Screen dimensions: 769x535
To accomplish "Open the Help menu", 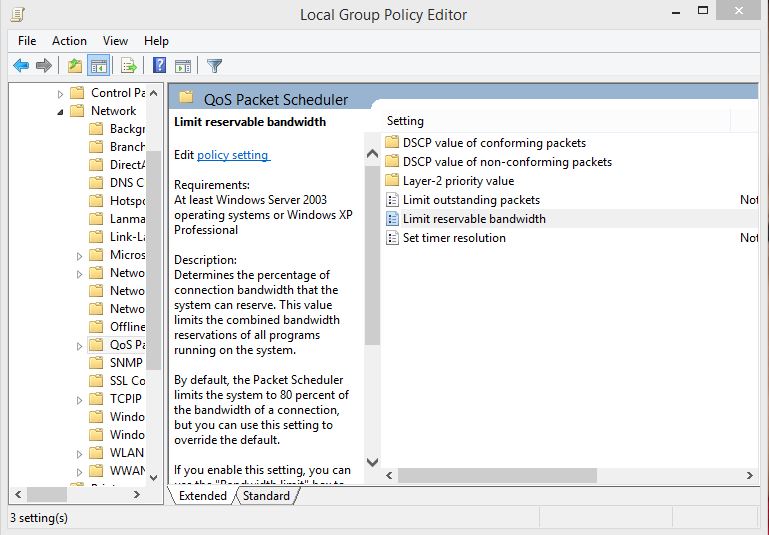I will [156, 41].
